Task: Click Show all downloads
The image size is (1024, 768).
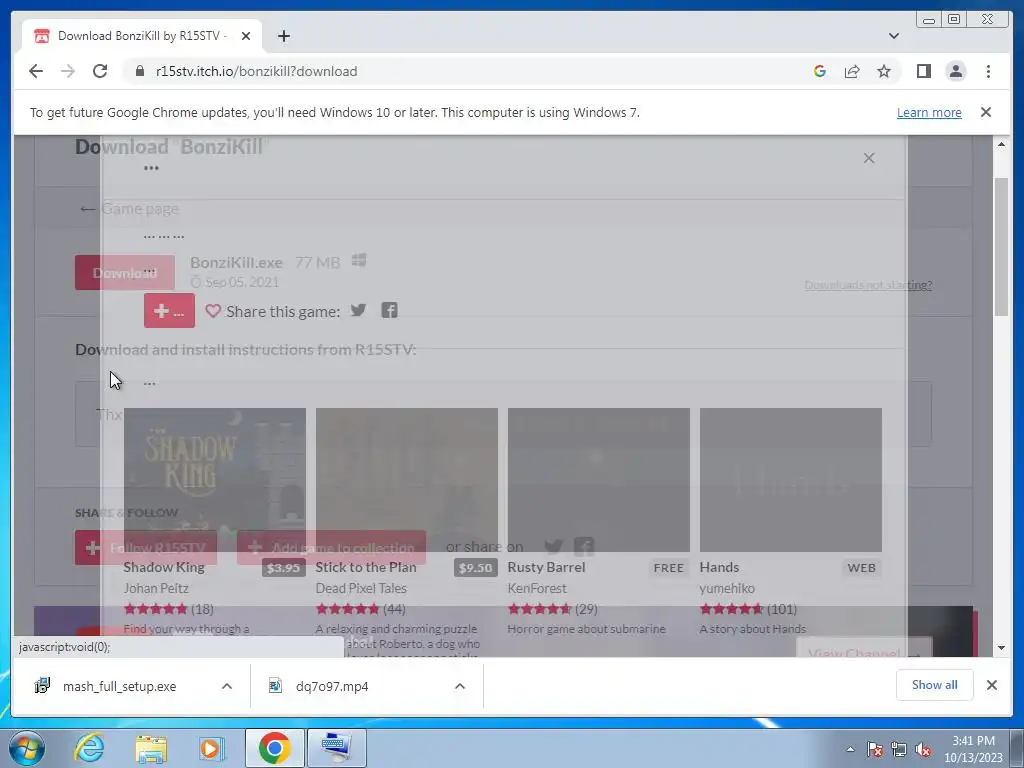Action: (x=935, y=685)
